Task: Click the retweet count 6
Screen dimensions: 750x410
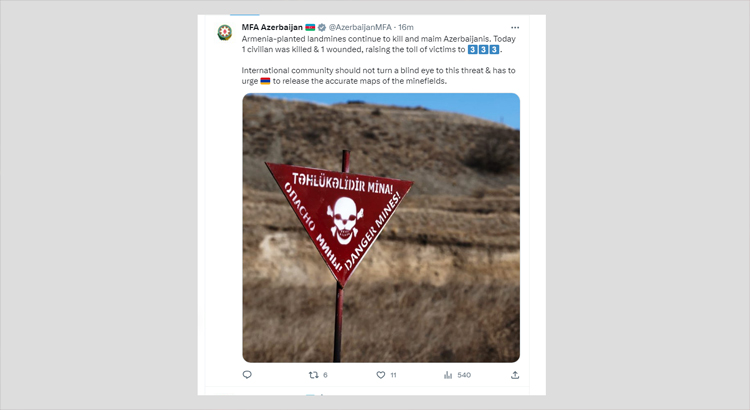Action: click(x=325, y=375)
